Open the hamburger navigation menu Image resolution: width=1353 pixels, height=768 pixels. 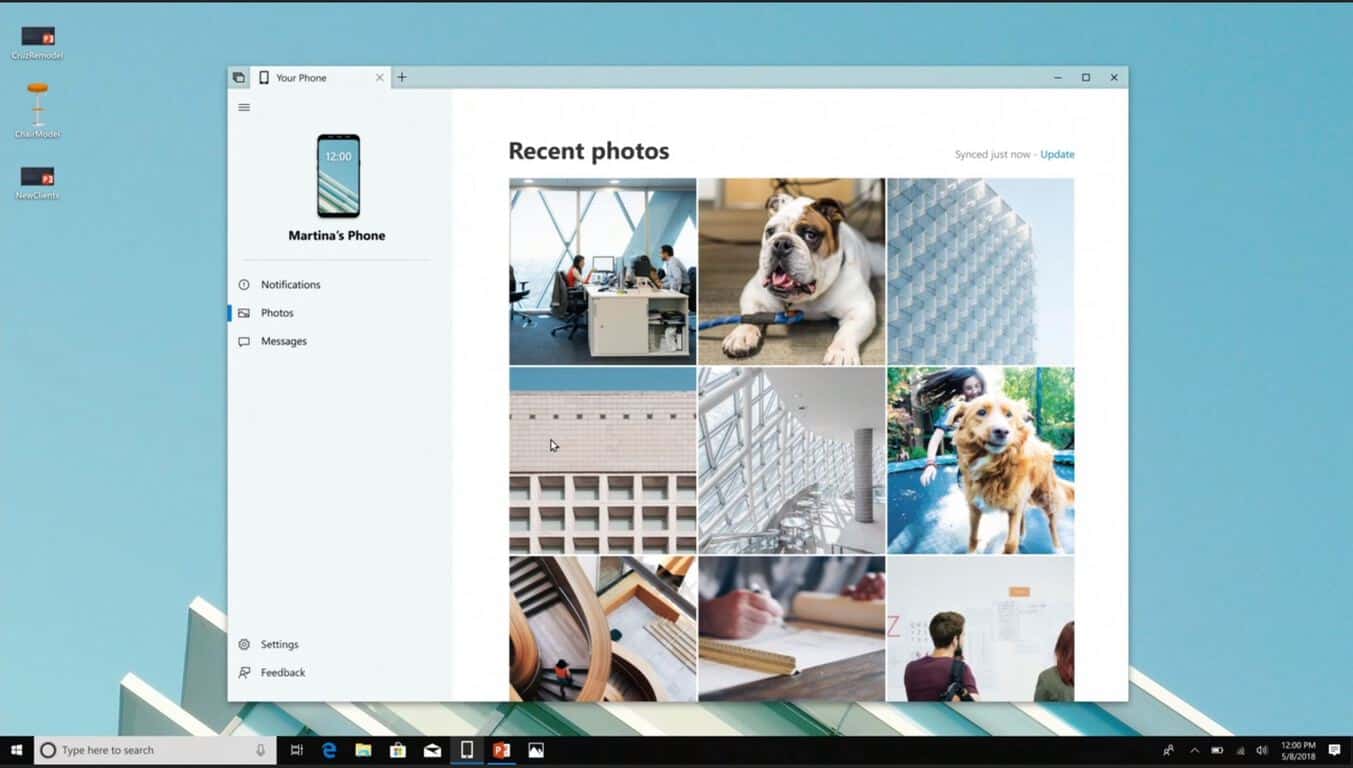click(244, 107)
